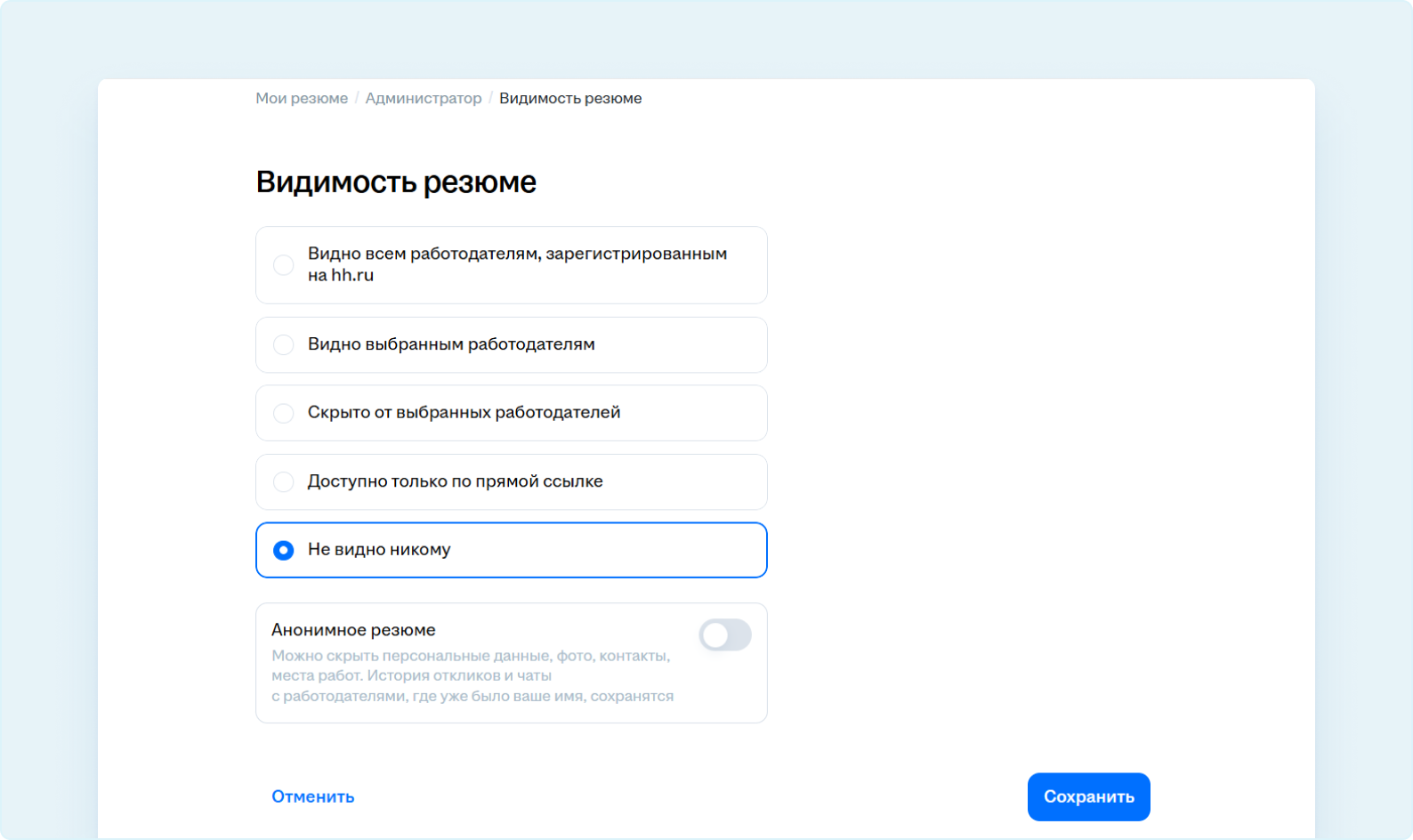This screenshot has width=1413, height=840.
Task: Click the label text 'Видно всем работодателям, зарегистрированным'
Action: [x=517, y=254]
